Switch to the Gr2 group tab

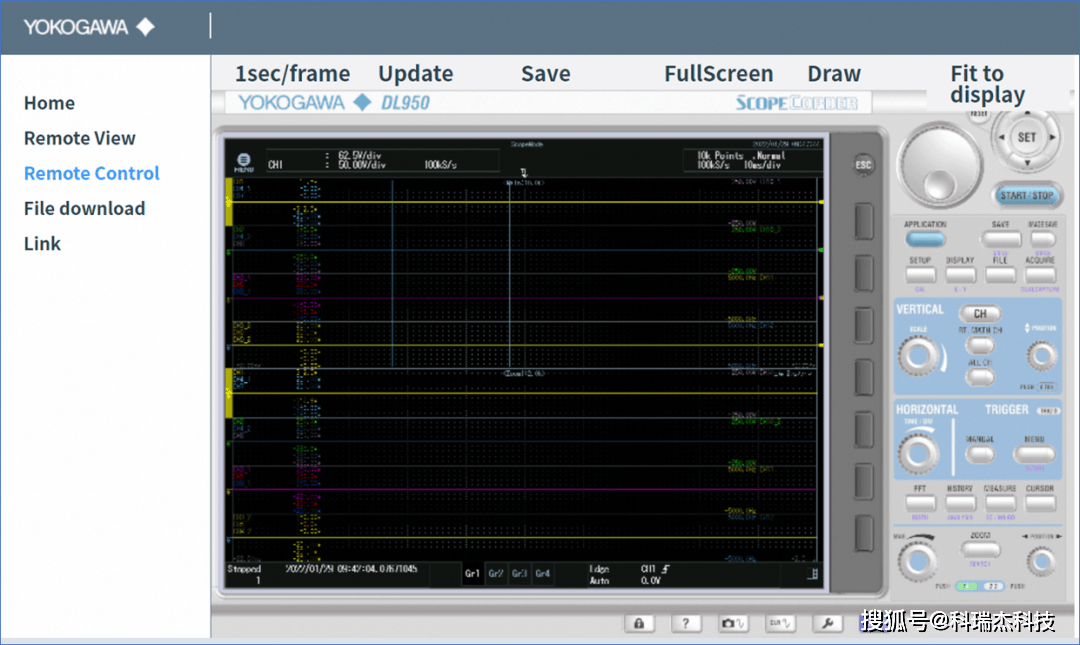[x=496, y=574]
